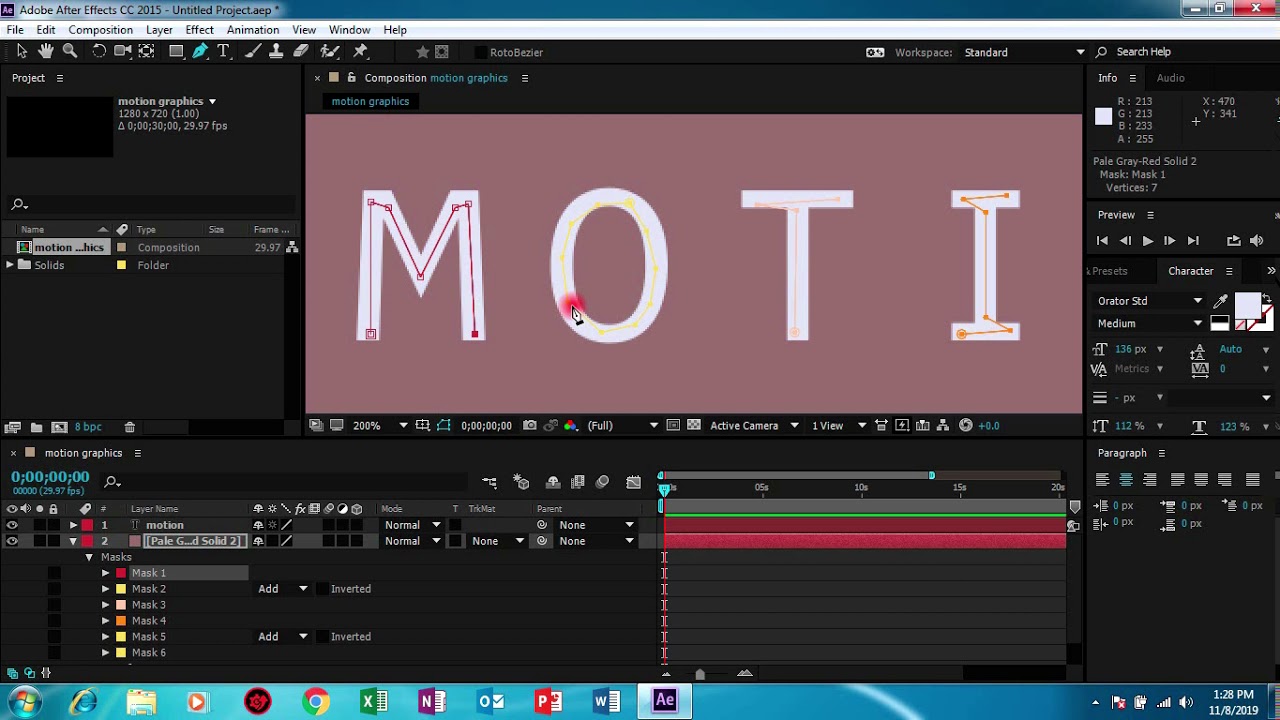Image resolution: width=1280 pixels, height=720 pixels.
Task: Select the Brush tool
Action: [253, 52]
